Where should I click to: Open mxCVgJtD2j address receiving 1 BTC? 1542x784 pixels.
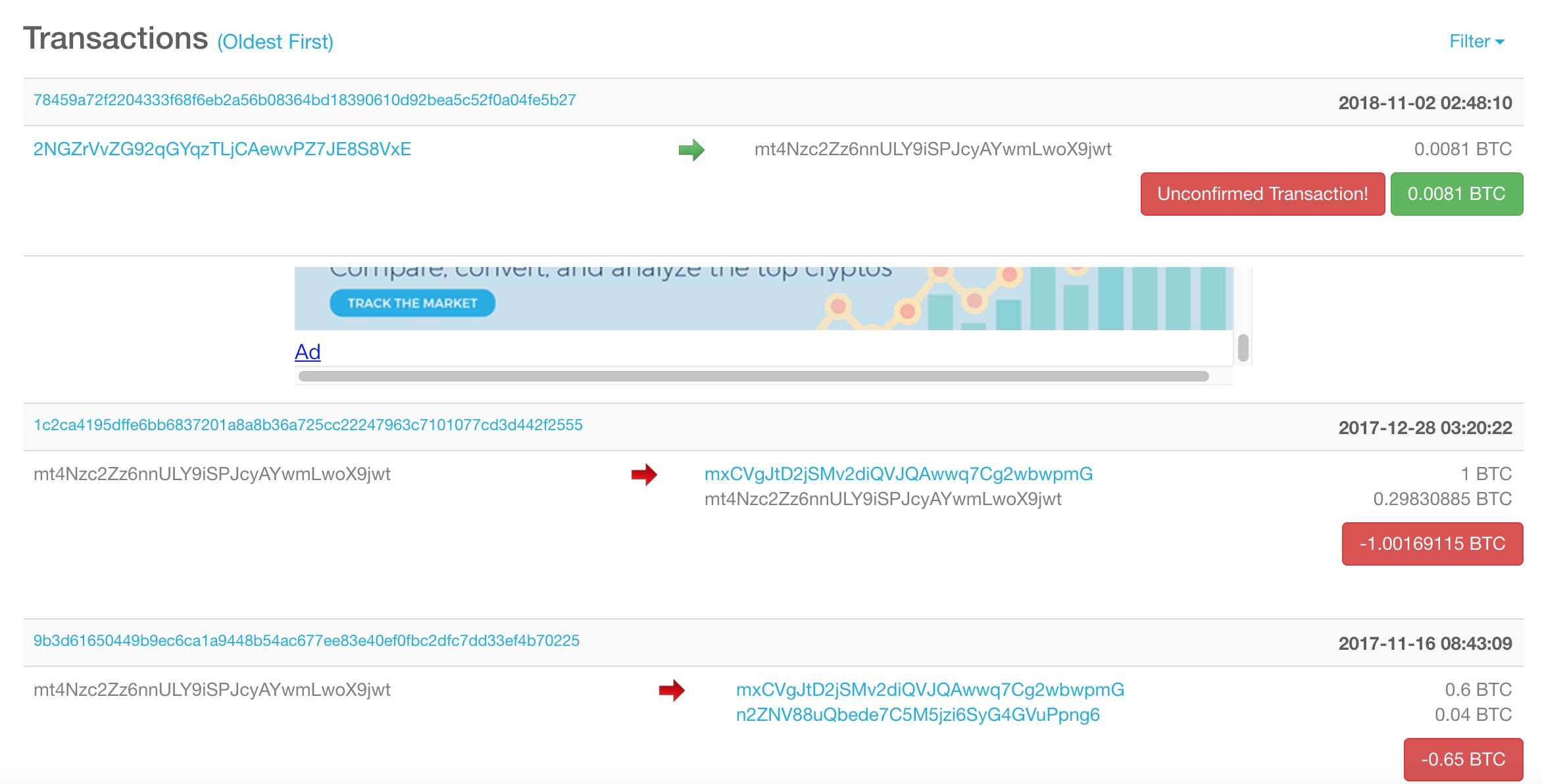coord(898,474)
